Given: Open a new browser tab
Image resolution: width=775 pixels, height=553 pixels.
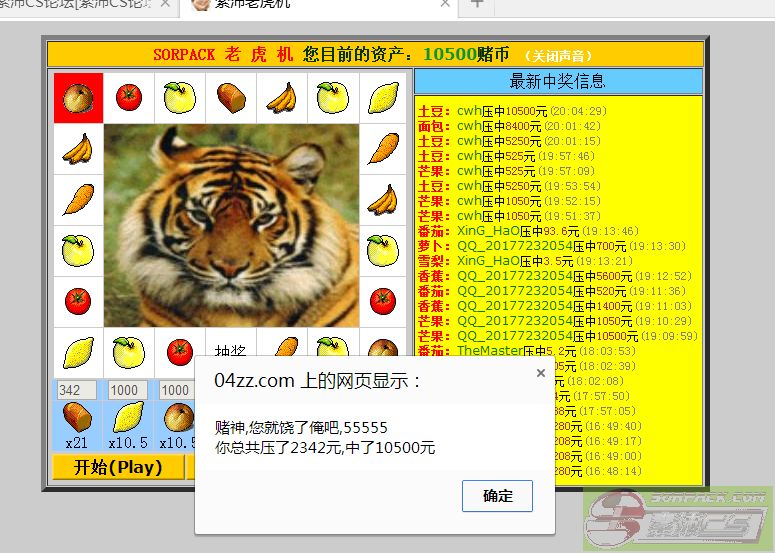Looking at the screenshot, I should pyautogui.click(x=477, y=4).
